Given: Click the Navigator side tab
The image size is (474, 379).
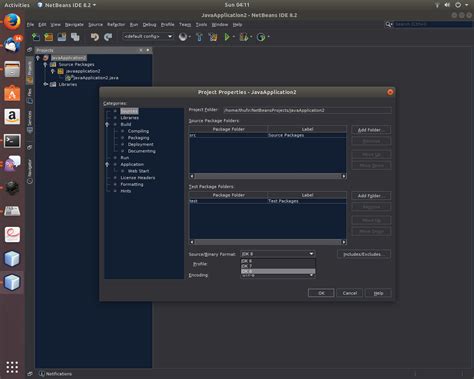Looking at the screenshot, I should [30, 171].
